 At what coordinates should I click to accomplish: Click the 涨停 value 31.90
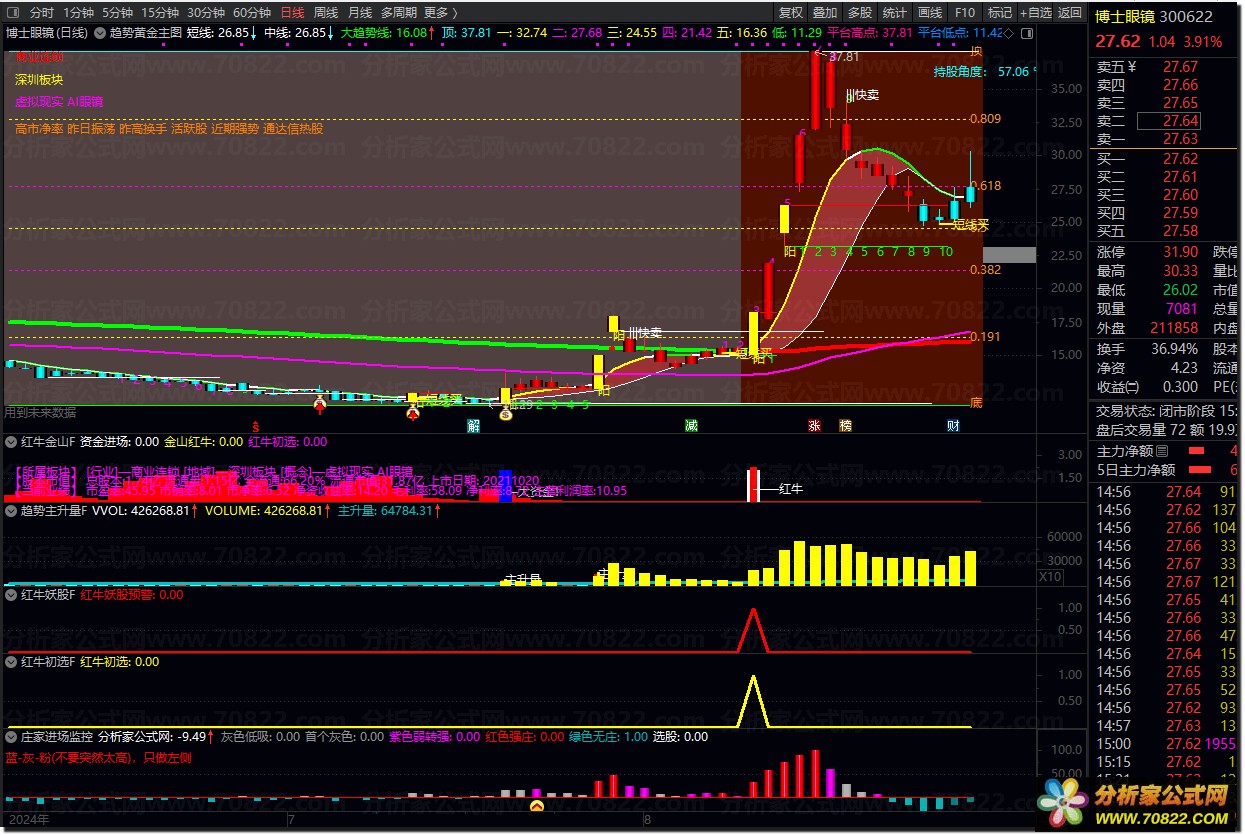[1181, 252]
